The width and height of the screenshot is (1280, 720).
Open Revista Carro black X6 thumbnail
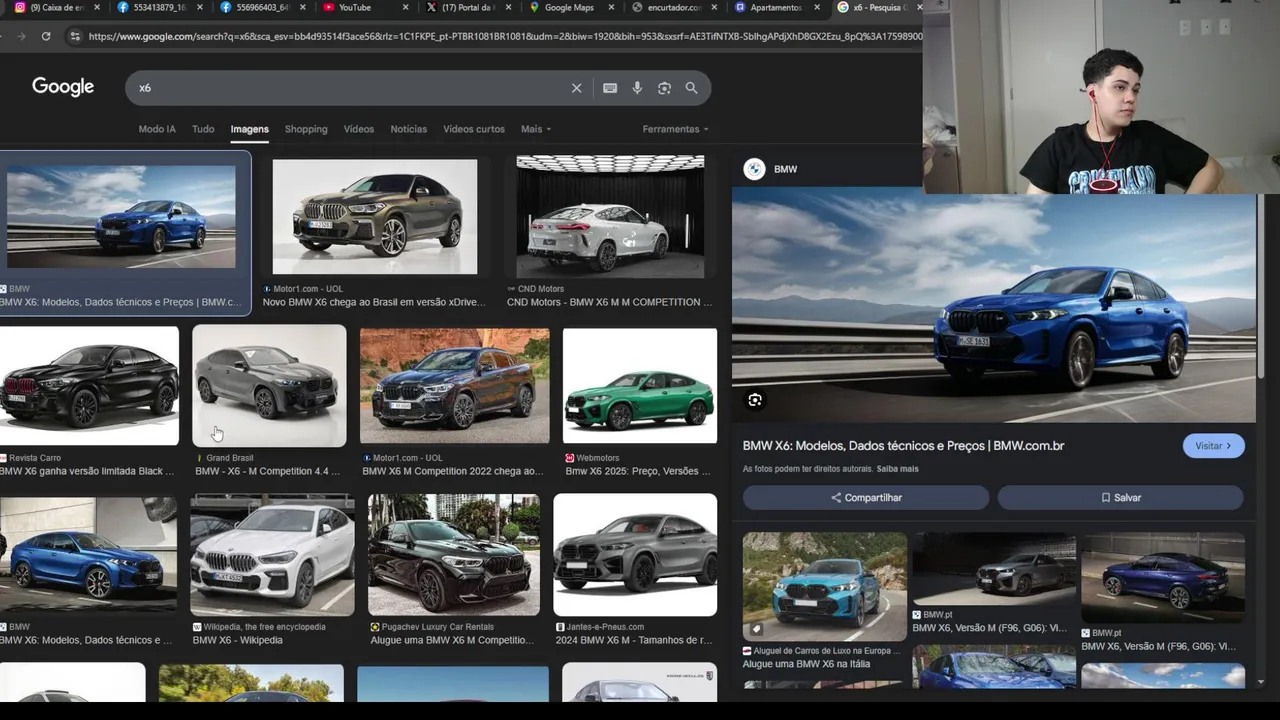point(89,386)
